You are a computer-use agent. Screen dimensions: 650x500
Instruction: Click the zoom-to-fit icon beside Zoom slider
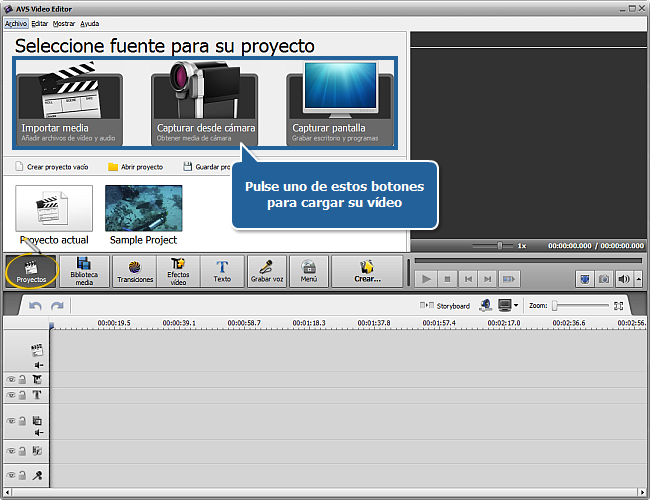pyautogui.click(x=618, y=305)
